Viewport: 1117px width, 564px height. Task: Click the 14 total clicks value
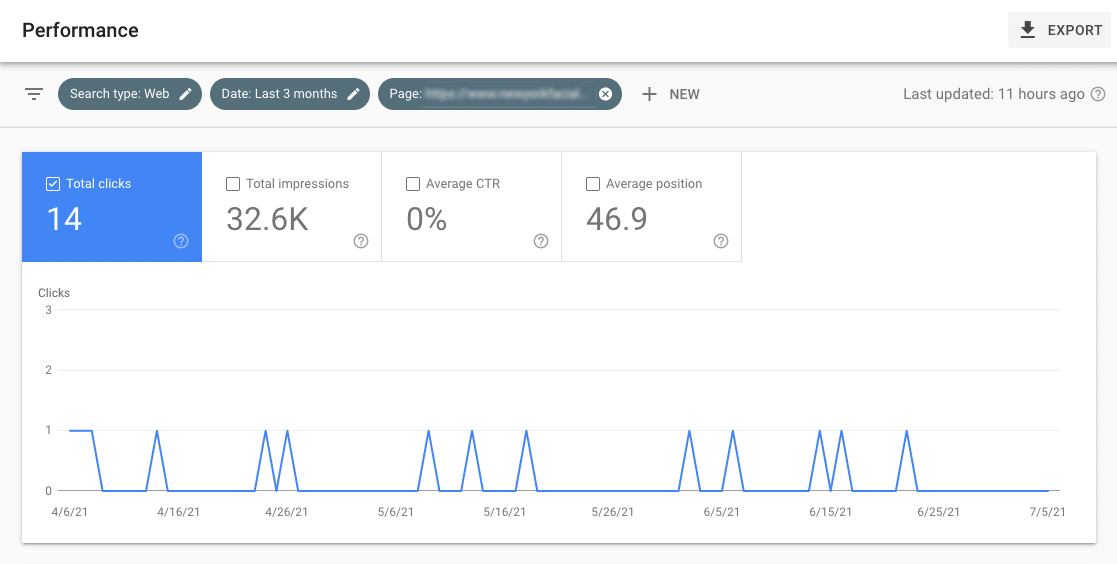[64, 219]
